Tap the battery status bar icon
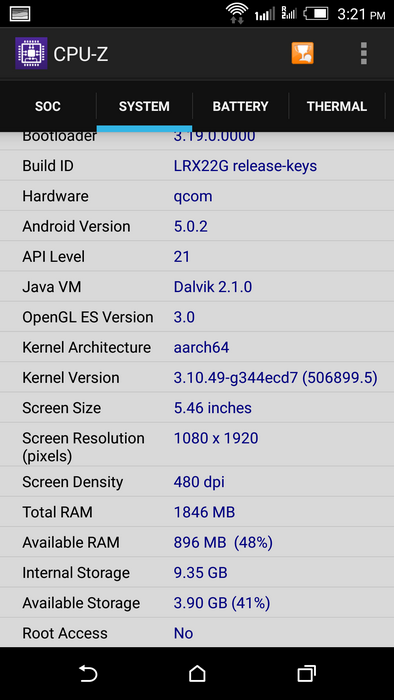 (x=316, y=13)
